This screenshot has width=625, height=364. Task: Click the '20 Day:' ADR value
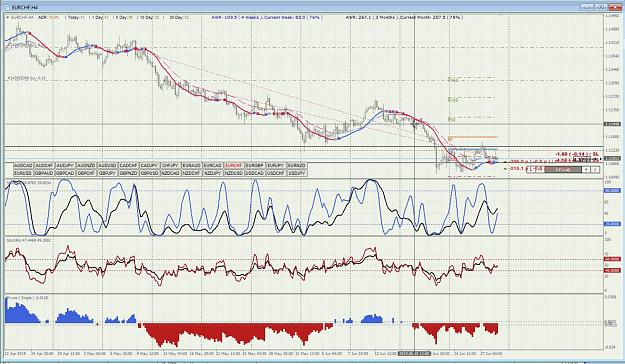tap(179, 18)
